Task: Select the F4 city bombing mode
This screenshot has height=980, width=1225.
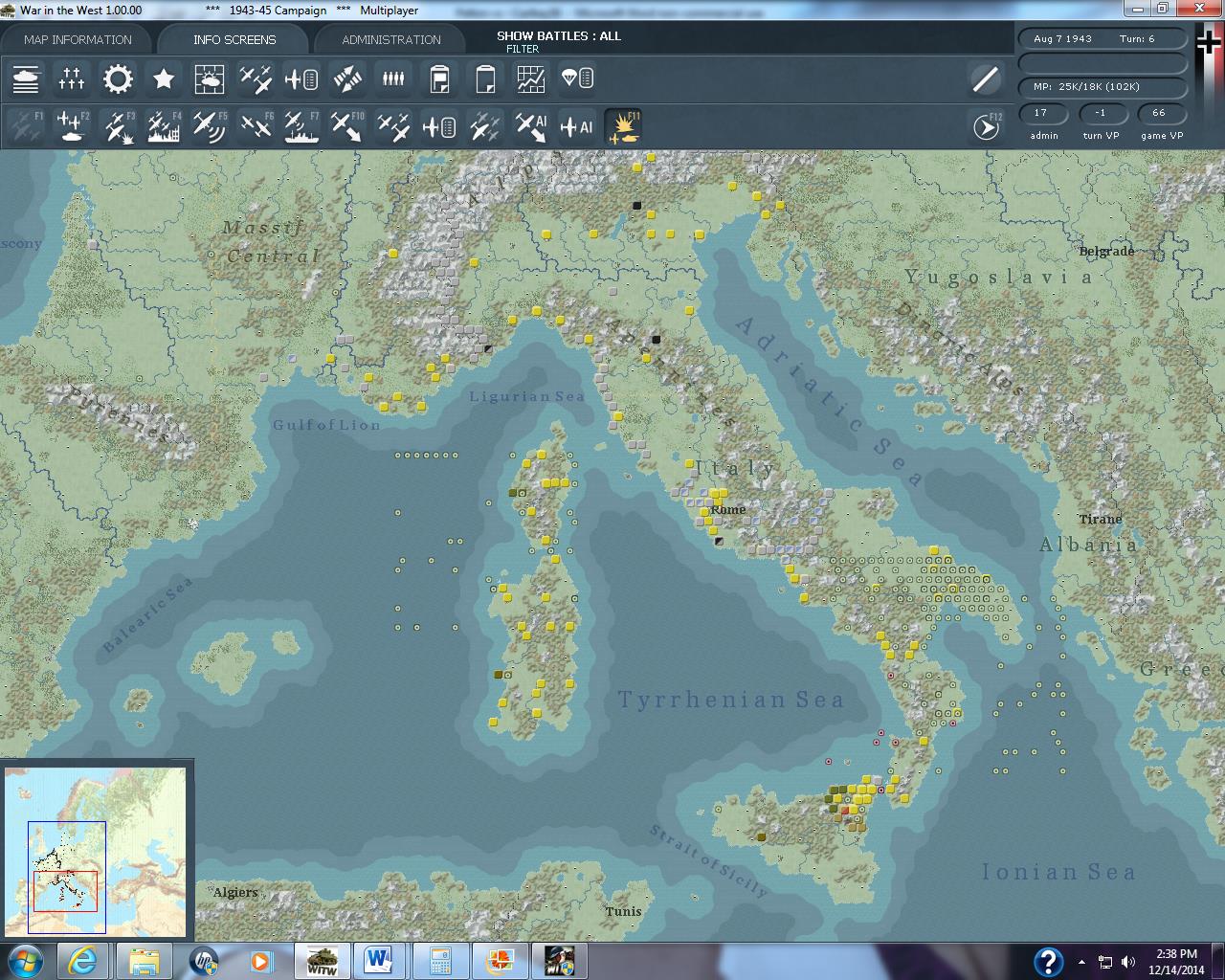Action: (164, 126)
